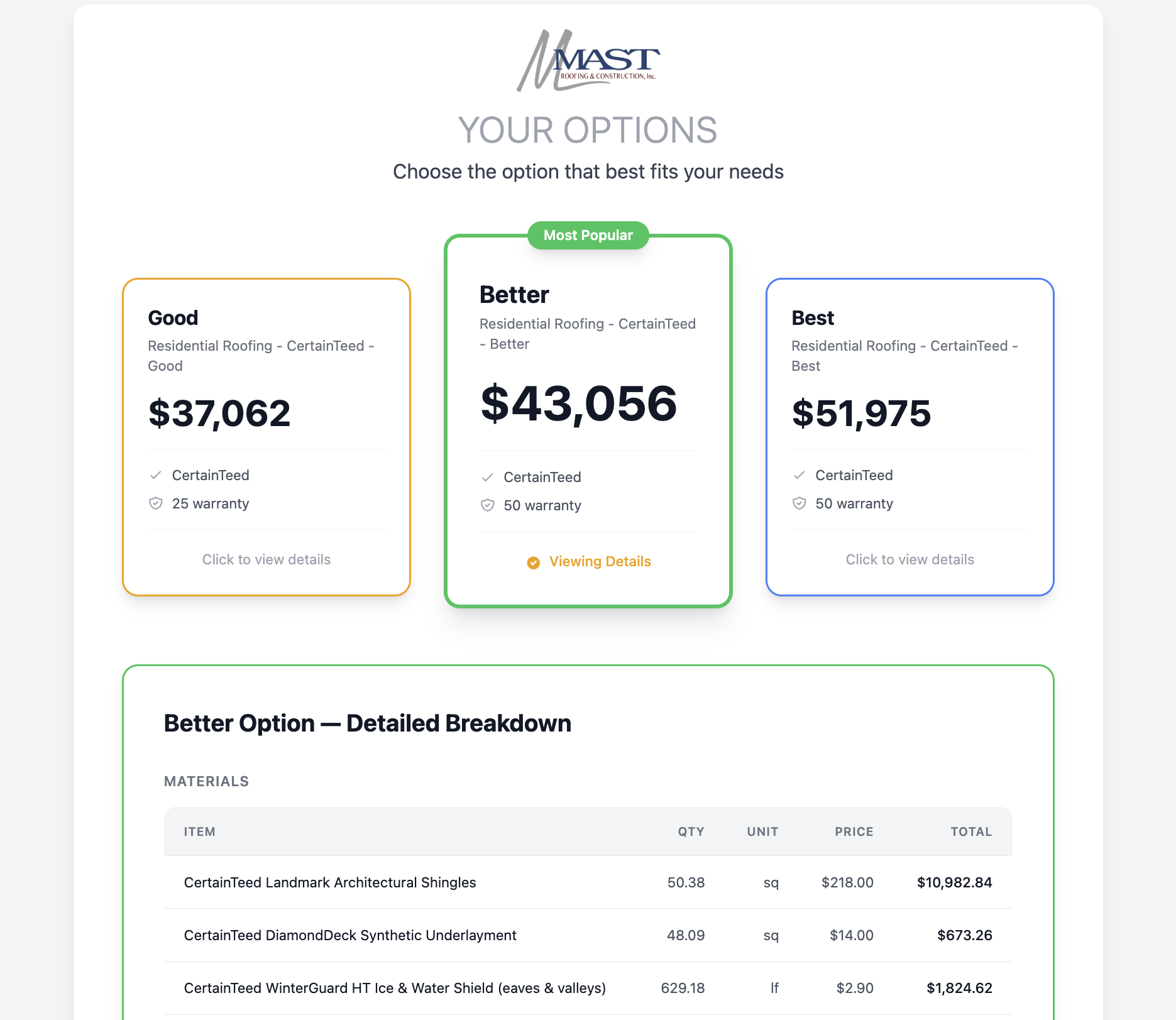Select the Good card title

173,318
